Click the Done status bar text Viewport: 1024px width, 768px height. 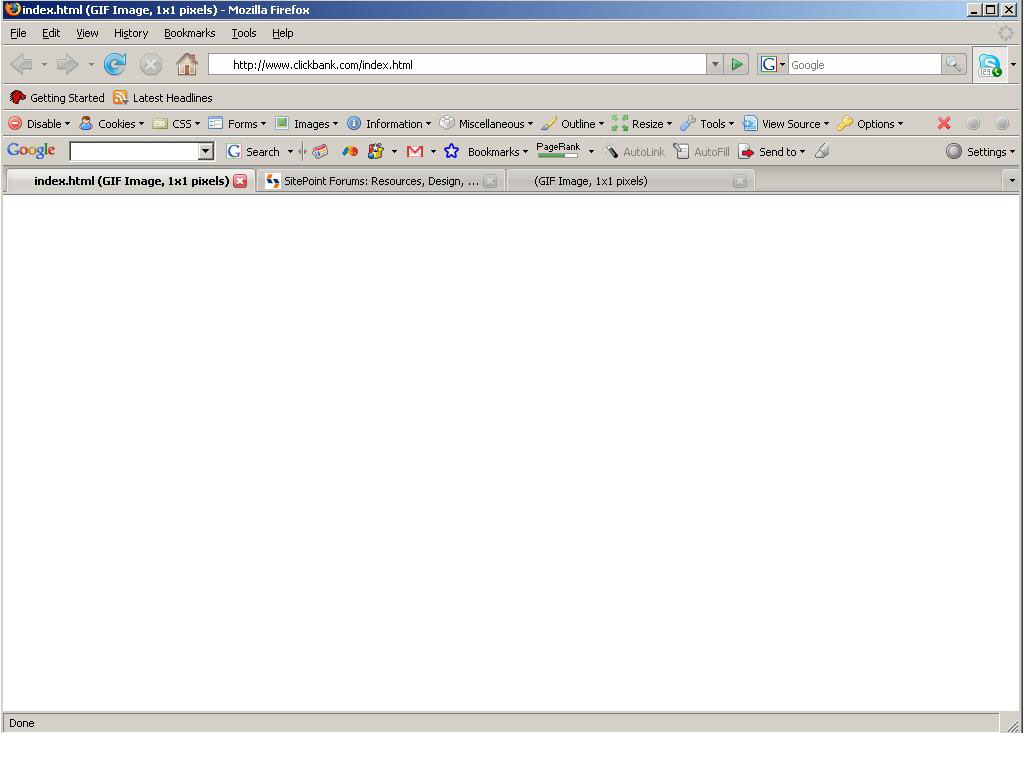pyautogui.click(x=22, y=723)
